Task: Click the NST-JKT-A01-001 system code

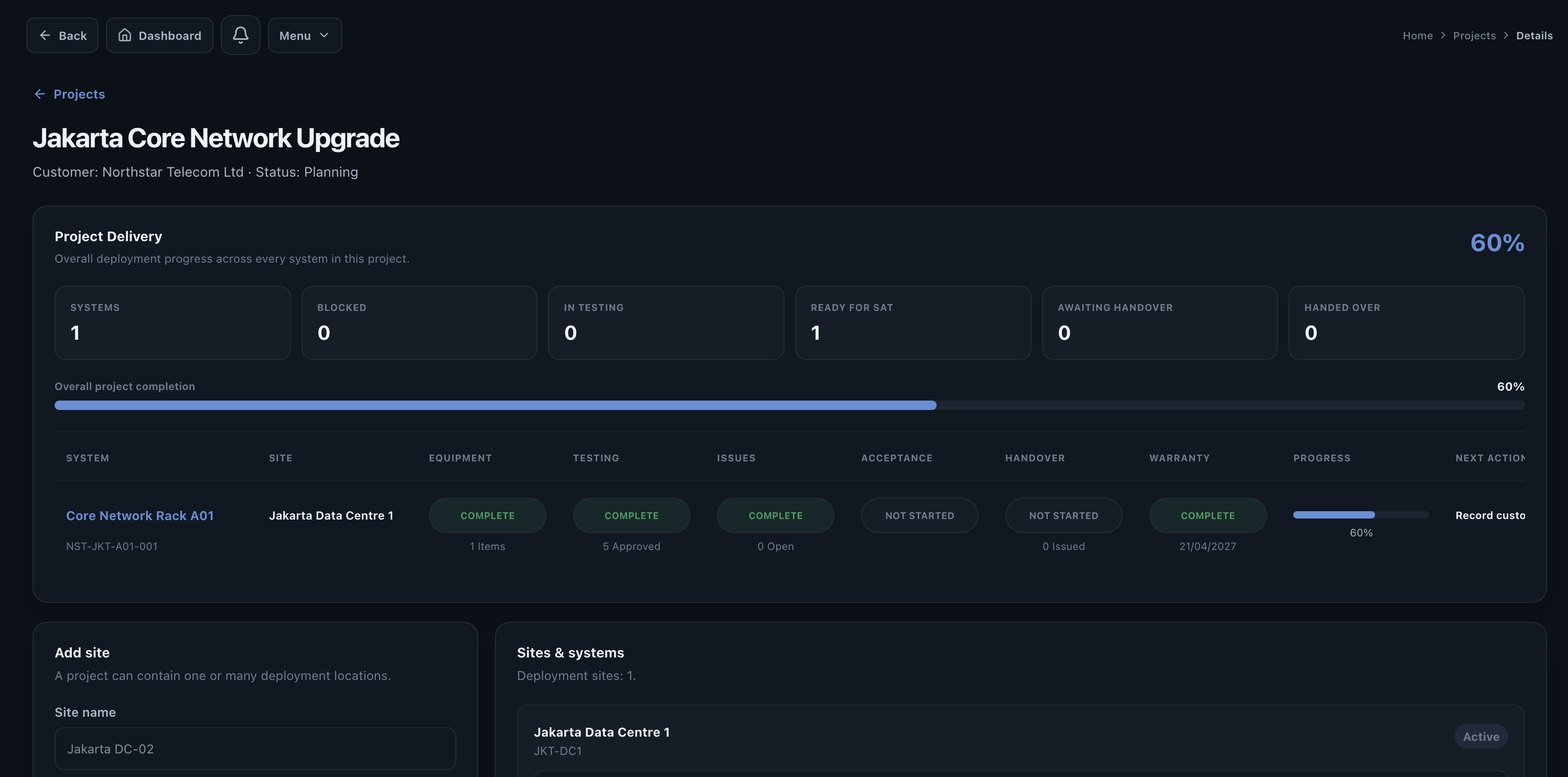Action: 112,546
